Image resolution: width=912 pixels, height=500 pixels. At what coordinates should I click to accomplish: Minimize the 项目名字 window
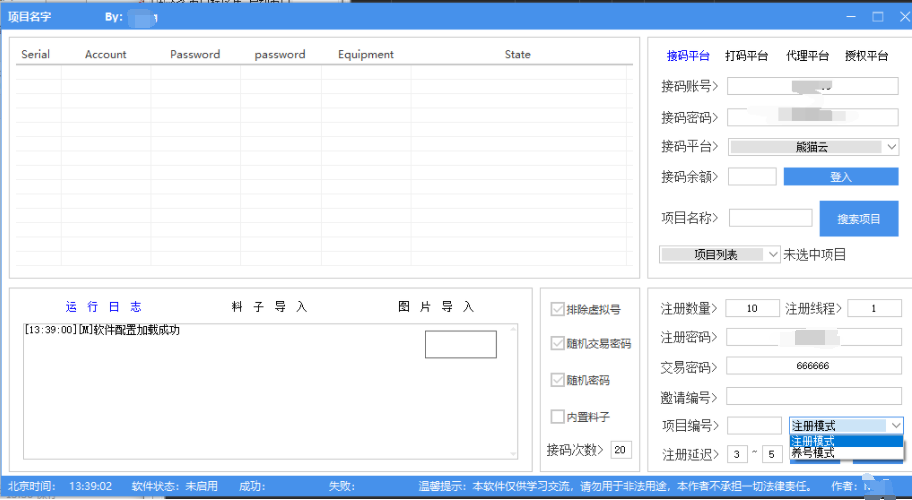pos(852,17)
